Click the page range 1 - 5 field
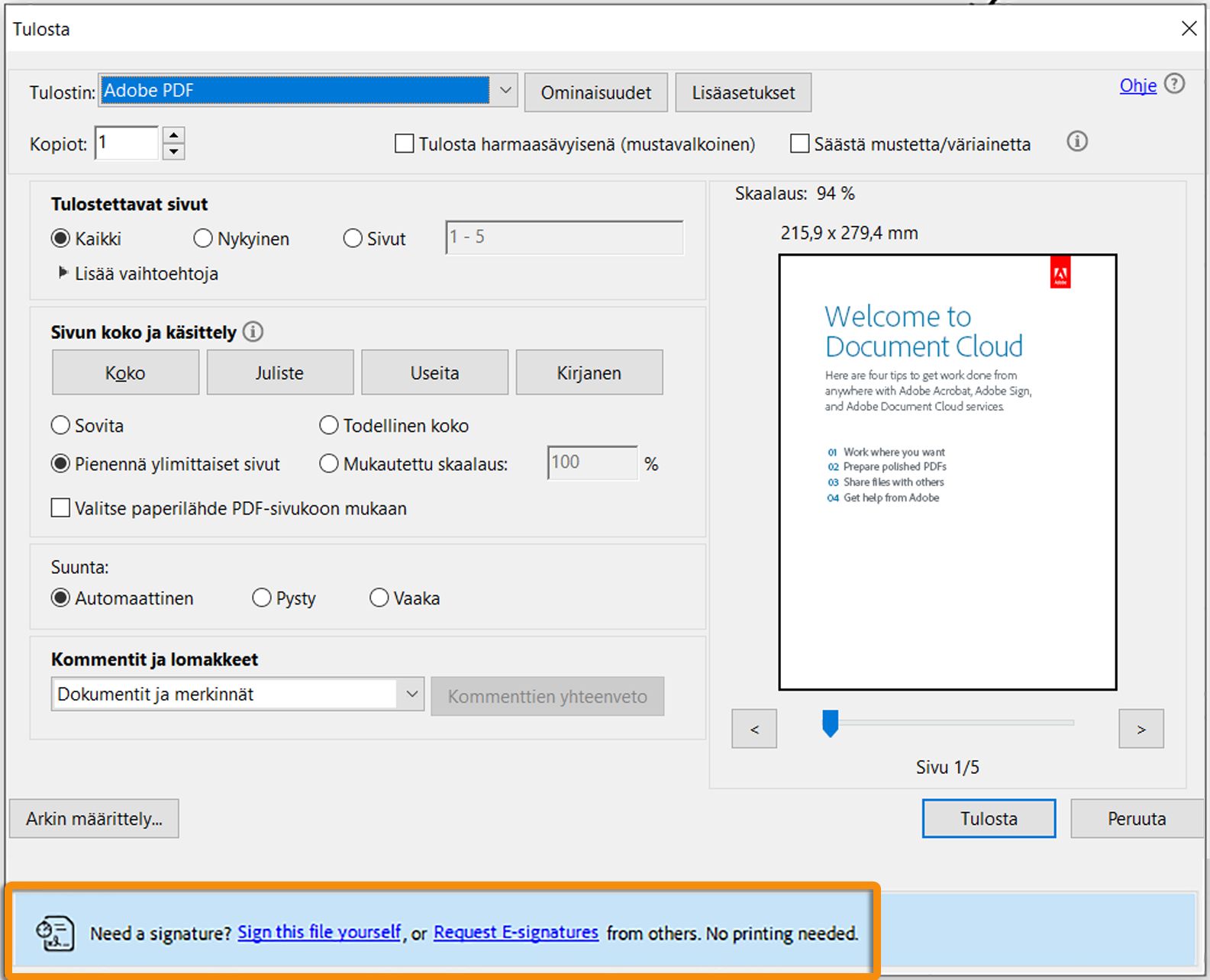1210x980 pixels. tap(564, 237)
